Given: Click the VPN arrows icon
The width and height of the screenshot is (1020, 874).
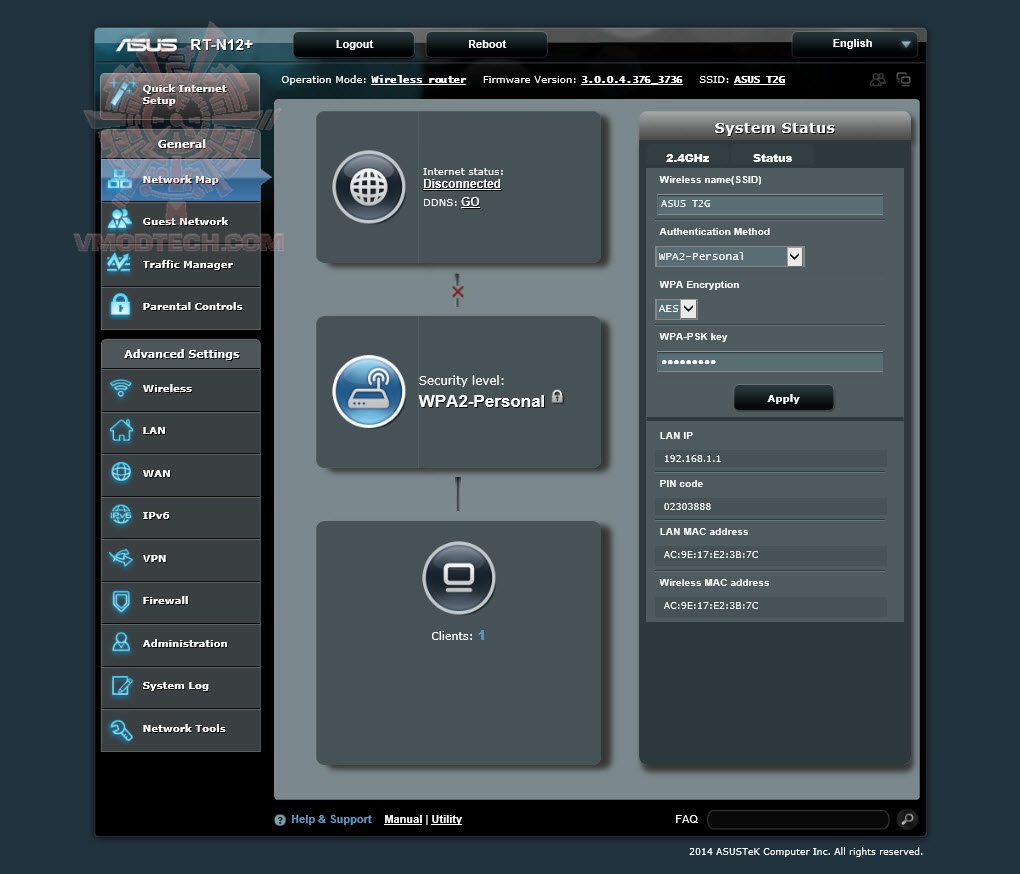Looking at the screenshot, I should [121, 557].
